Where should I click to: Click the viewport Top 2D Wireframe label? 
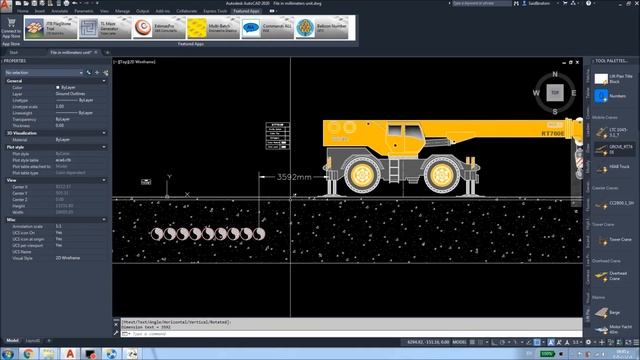point(135,62)
